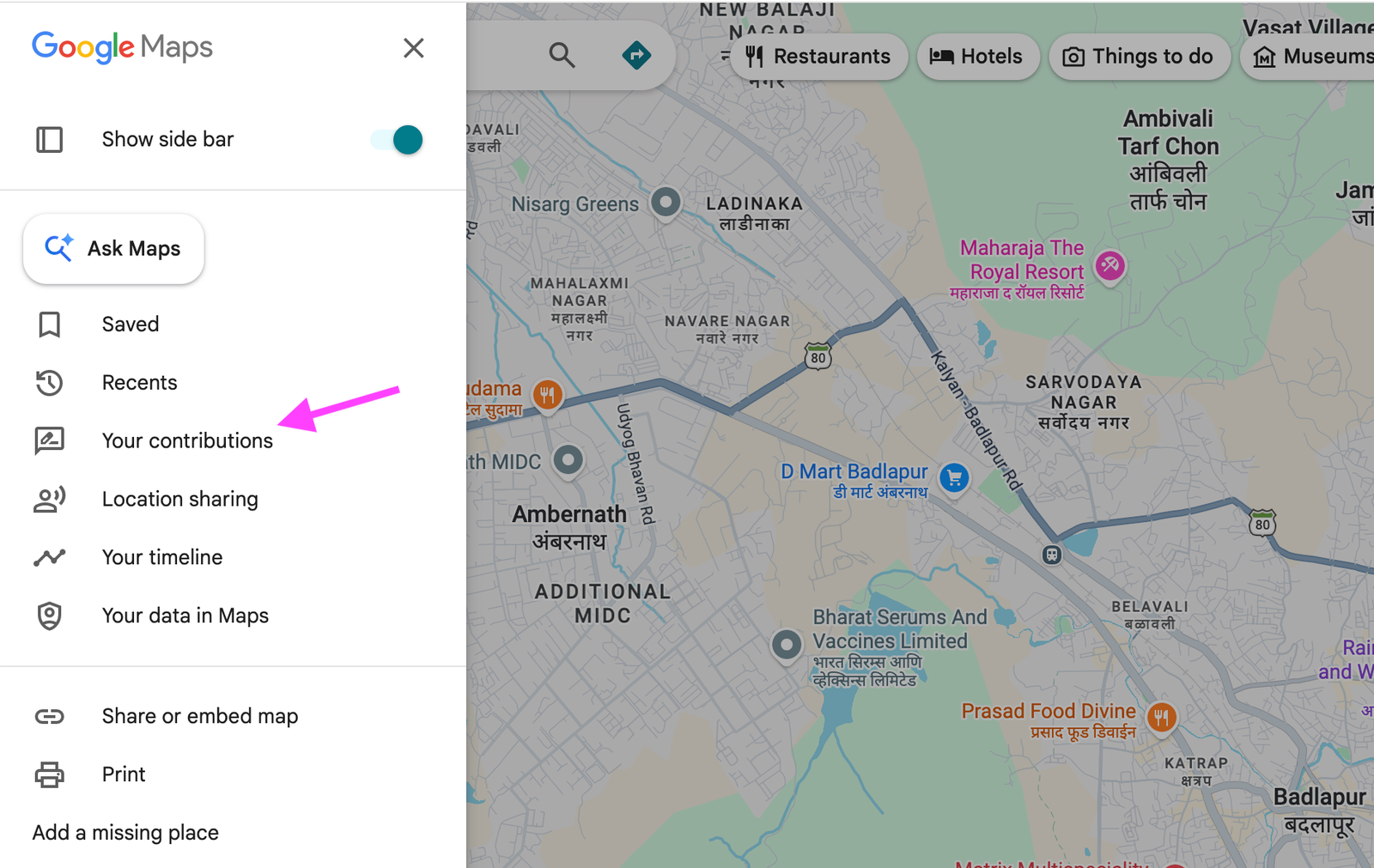Click the Ambivali Tarf Chon label
The image size is (1374, 868).
pyautogui.click(x=1168, y=160)
